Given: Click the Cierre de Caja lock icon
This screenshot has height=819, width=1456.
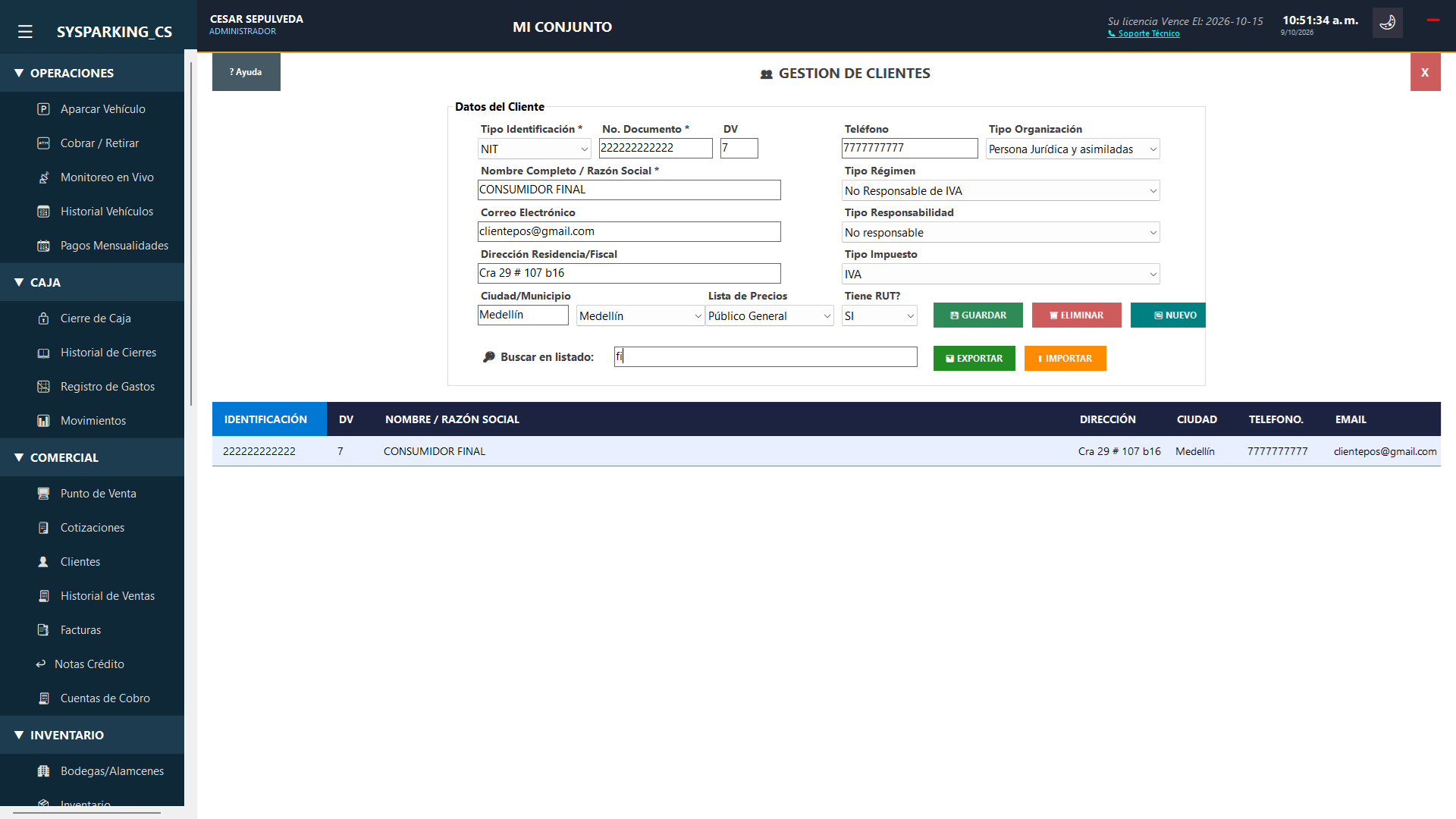Looking at the screenshot, I should coord(43,318).
